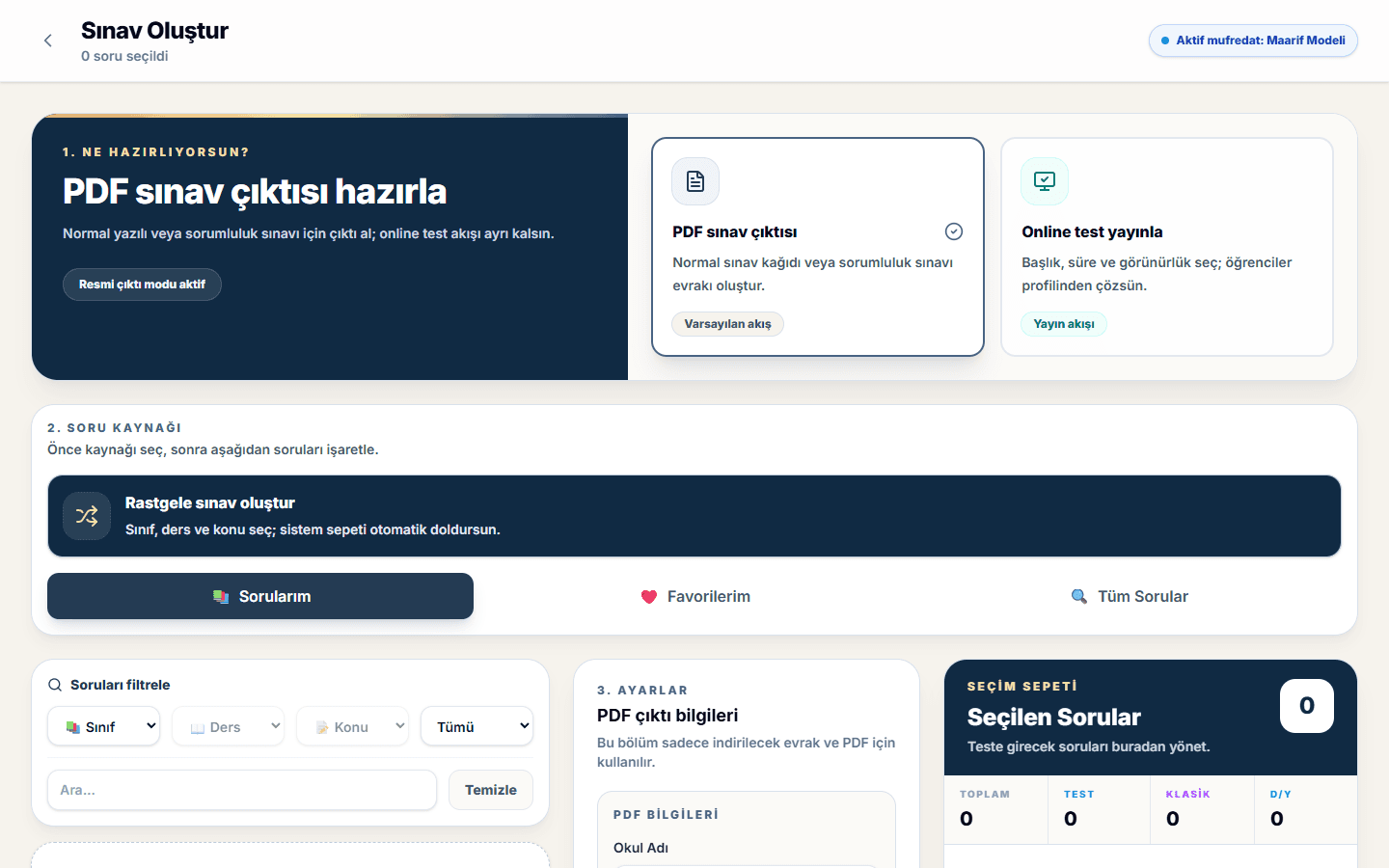Click the Aktif müfredat: Maarif Modeli badge
1389x868 pixels.
pyautogui.click(x=1253, y=41)
